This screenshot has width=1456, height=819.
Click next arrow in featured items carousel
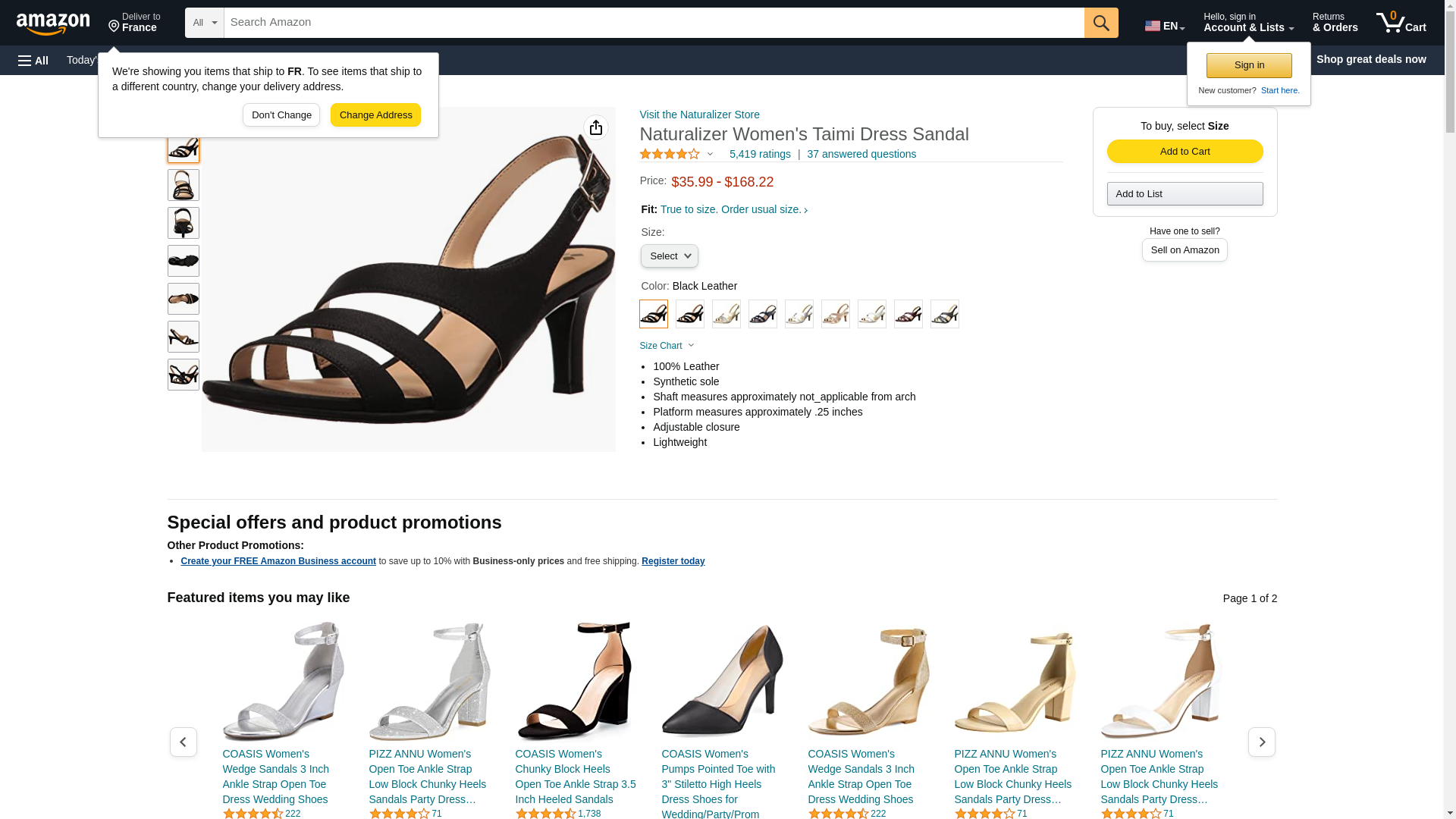point(1261,742)
